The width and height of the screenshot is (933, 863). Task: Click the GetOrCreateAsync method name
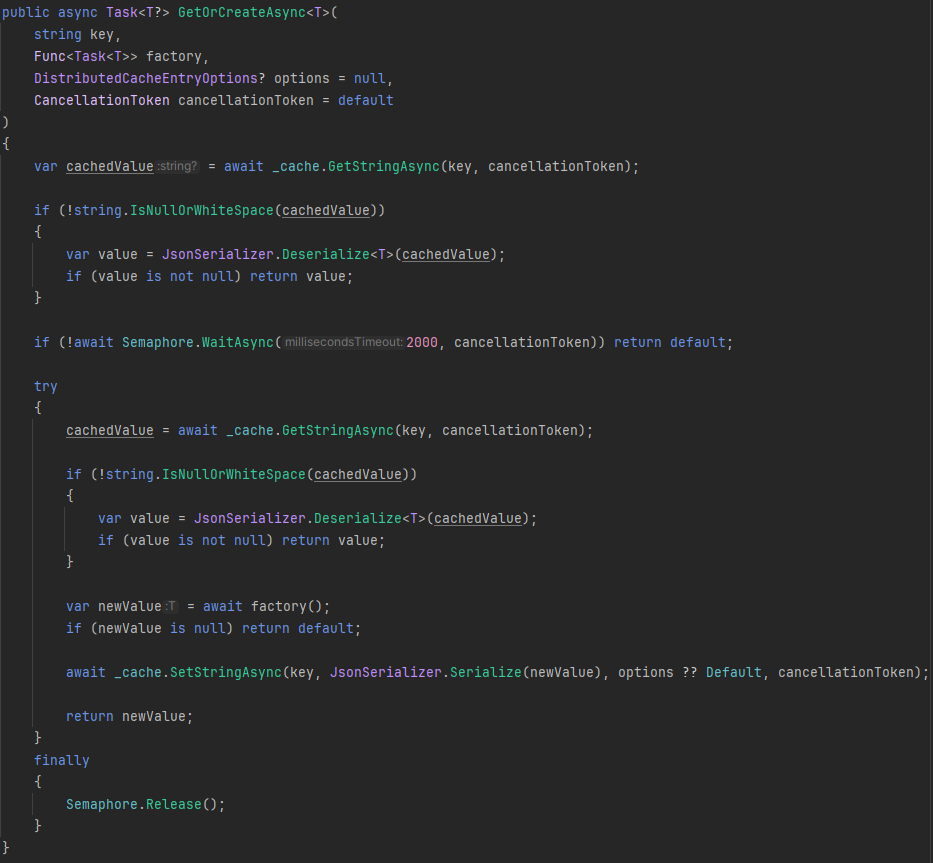click(242, 12)
